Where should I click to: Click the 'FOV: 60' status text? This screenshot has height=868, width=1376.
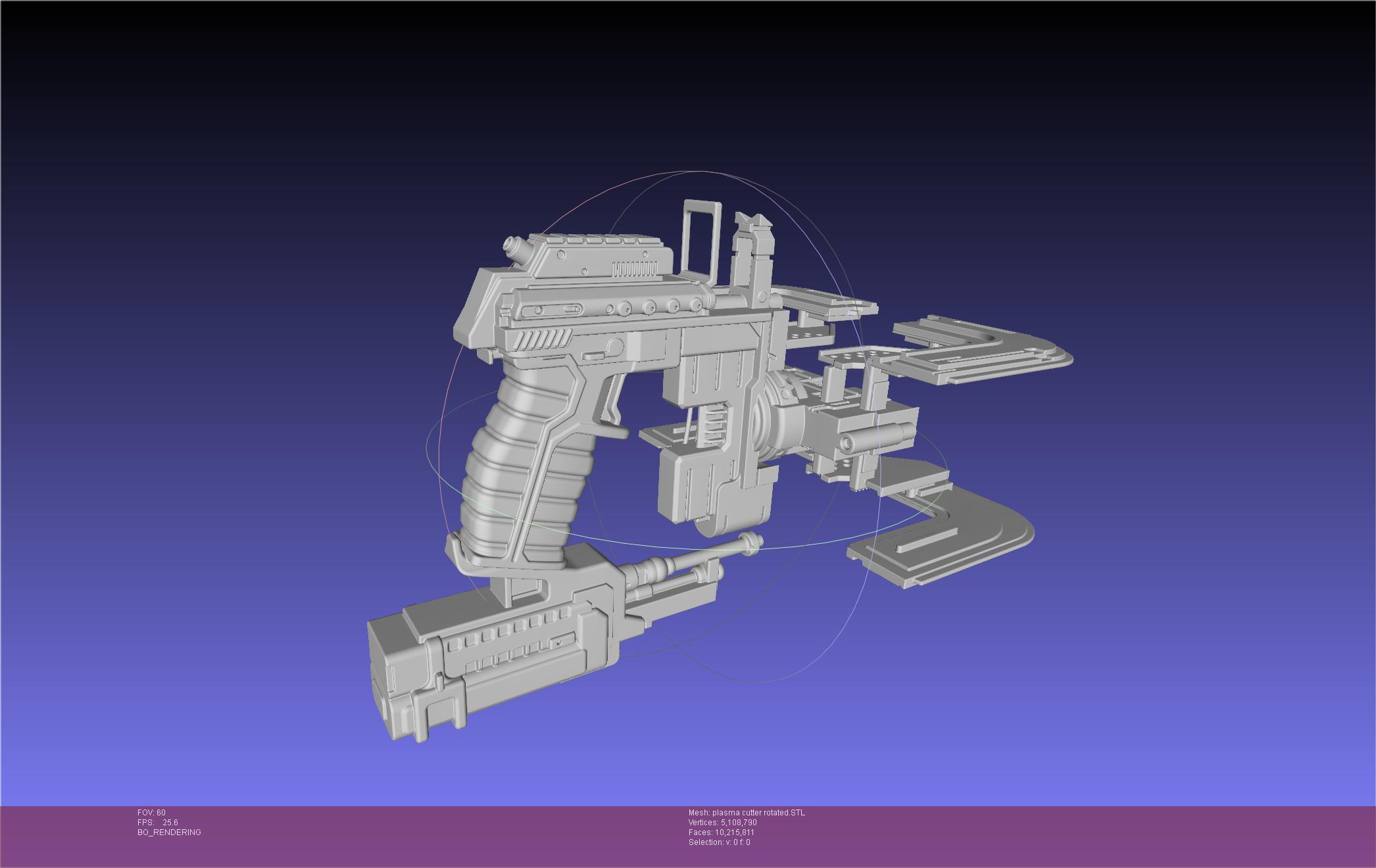coord(151,813)
